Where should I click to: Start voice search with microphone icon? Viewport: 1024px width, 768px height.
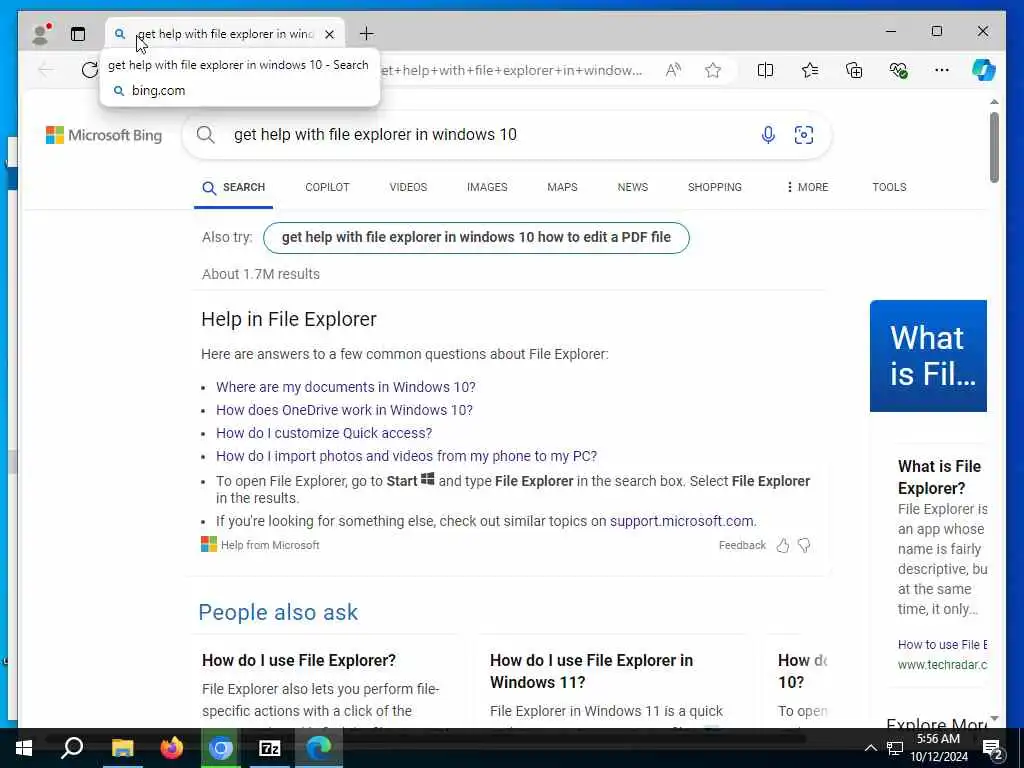click(x=769, y=135)
